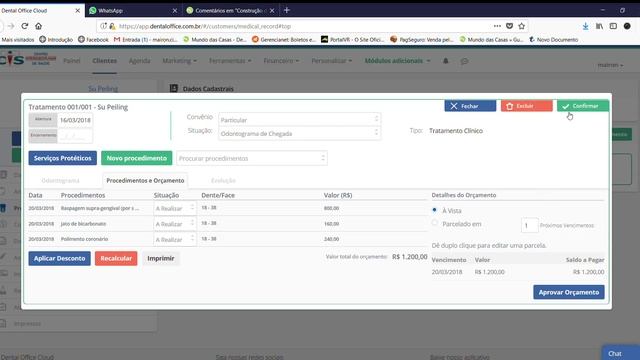Open the Ferramentas menu
Image resolution: width=640 pixels, height=360 pixels.
tap(230, 61)
